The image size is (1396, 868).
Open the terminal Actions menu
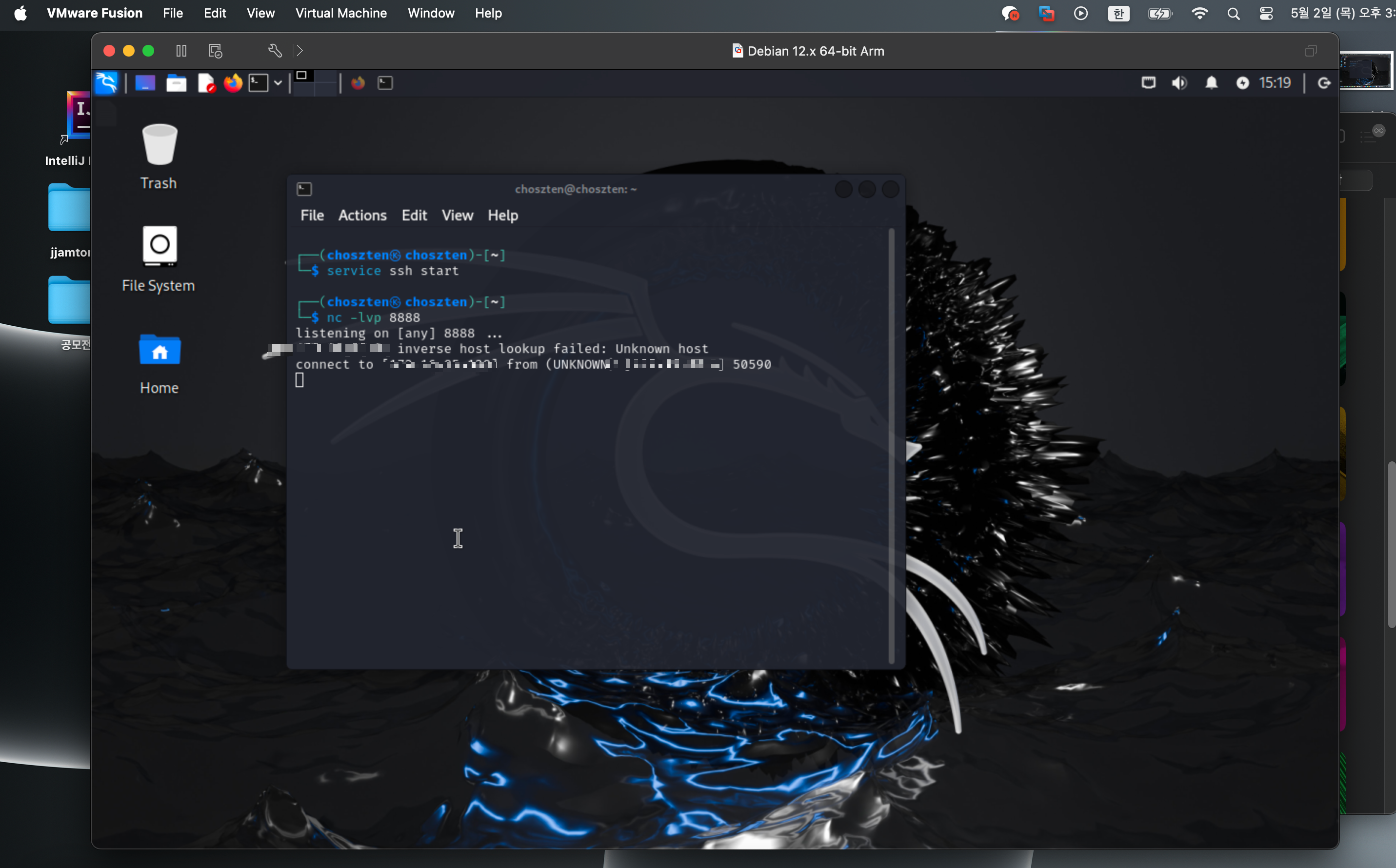coord(362,215)
